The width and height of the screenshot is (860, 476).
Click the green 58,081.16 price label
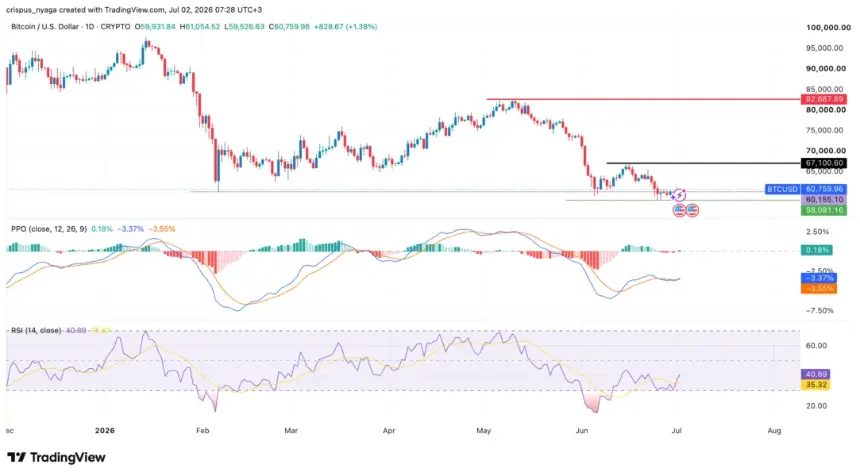[824, 210]
